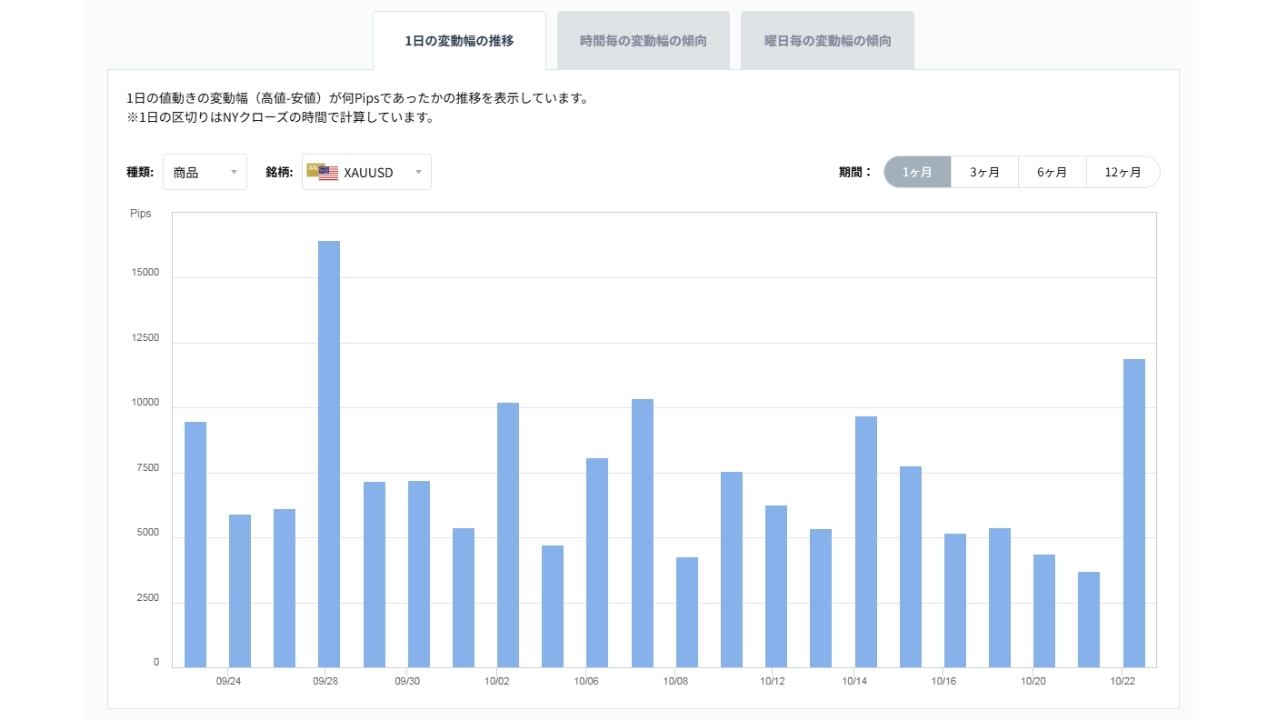This screenshot has width=1280, height=720.
Task: Click the description line starting "1日の値動きの変動幅"
Action: coord(358,99)
